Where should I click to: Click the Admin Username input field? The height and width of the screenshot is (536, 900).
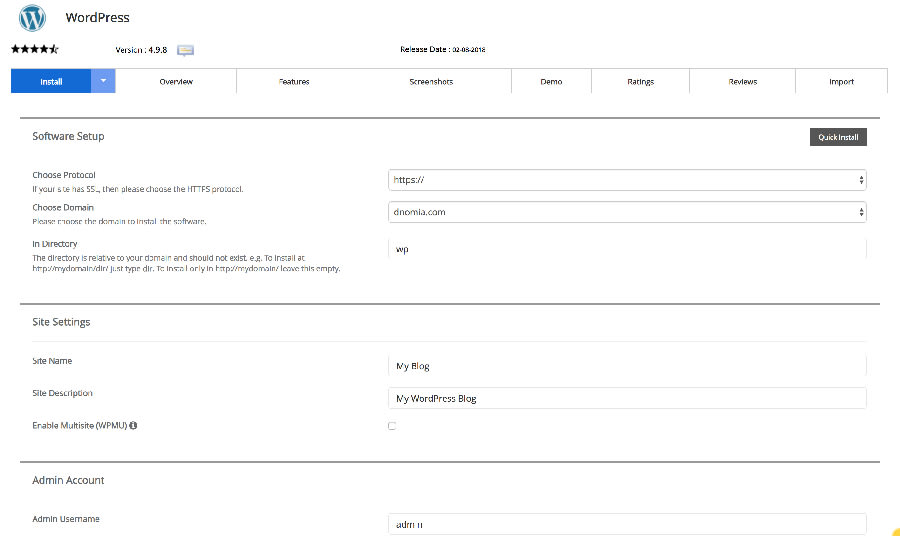coord(627,524)
